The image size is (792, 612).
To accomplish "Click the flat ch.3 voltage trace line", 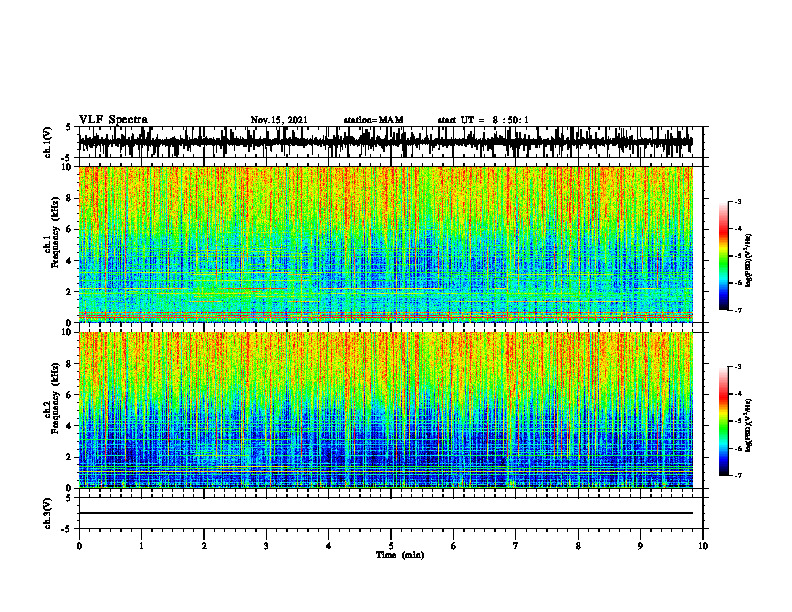I will [x=386, y=513].
